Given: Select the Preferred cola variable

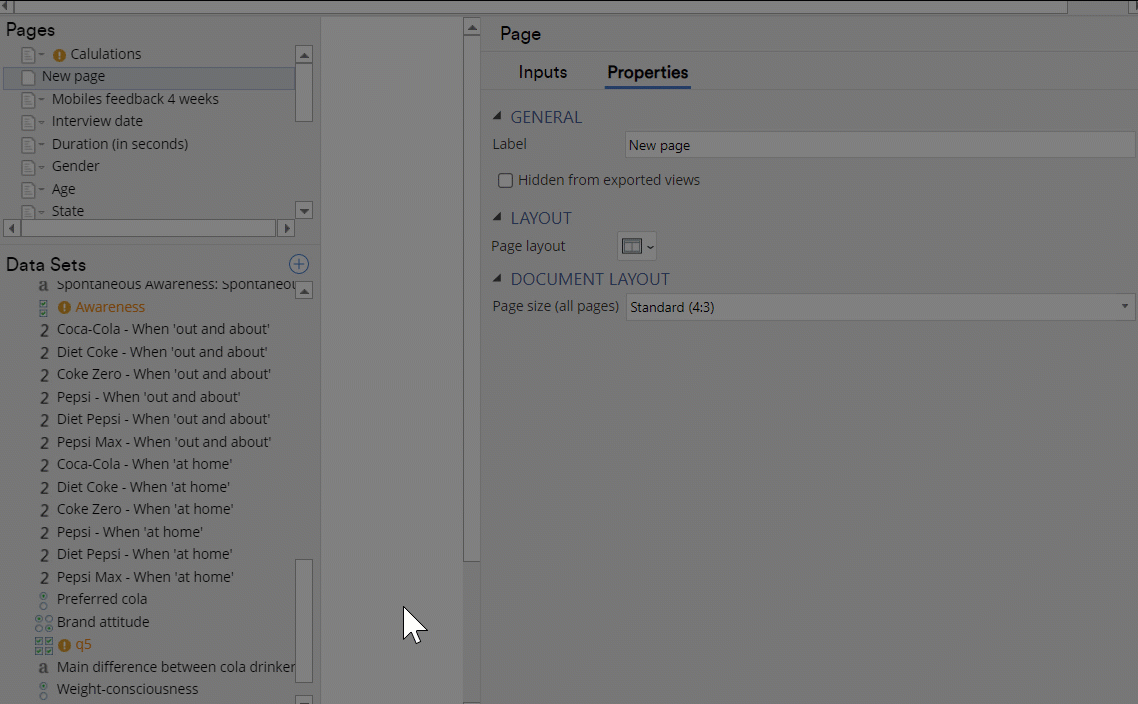Looking at the screenshot, I should (x=102, y=599).
